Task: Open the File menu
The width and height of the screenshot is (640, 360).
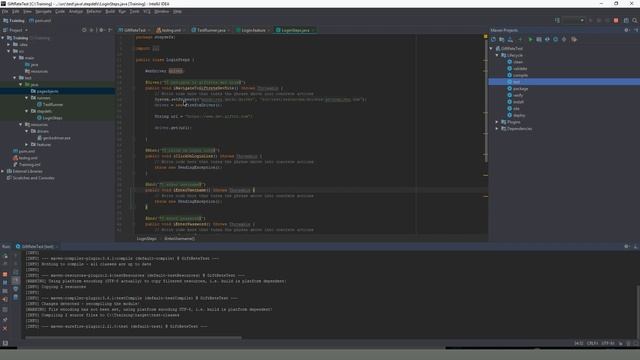Action: [5, 11]
